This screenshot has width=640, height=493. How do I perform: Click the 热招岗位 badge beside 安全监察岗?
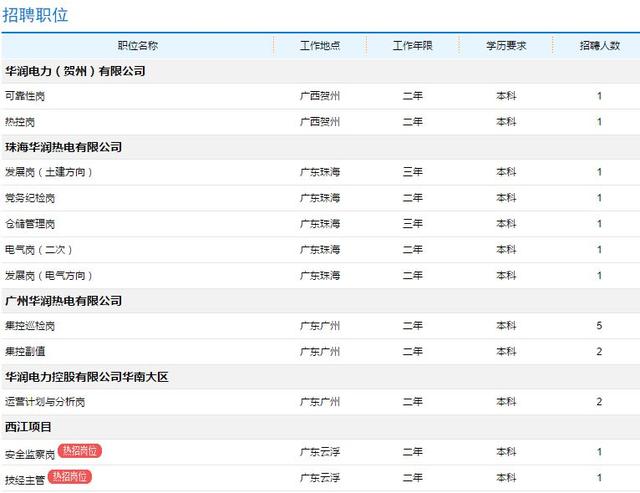pyautogui.click(x=80, y=451)
